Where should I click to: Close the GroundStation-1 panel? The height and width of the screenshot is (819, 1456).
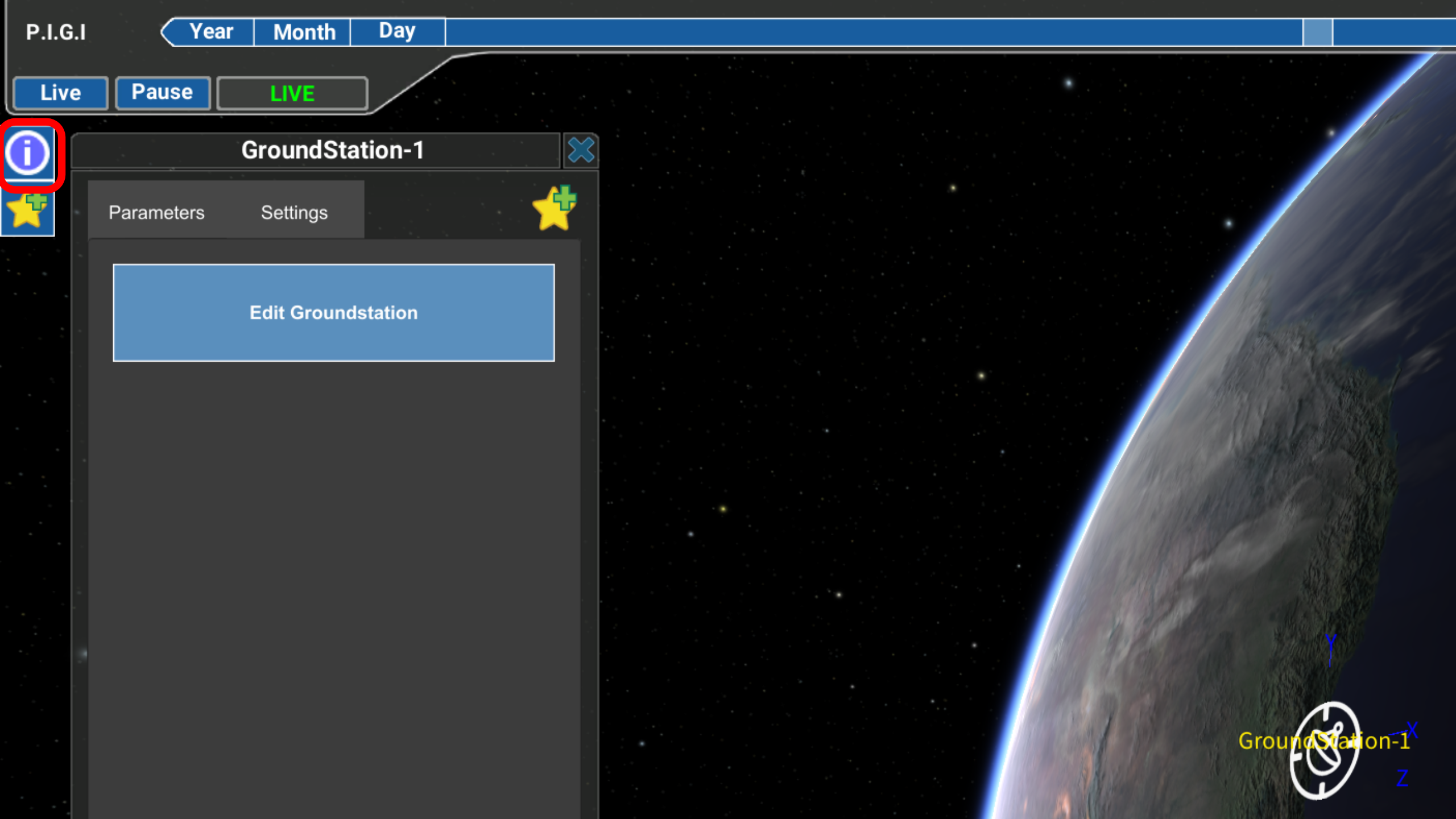(581, 151)
